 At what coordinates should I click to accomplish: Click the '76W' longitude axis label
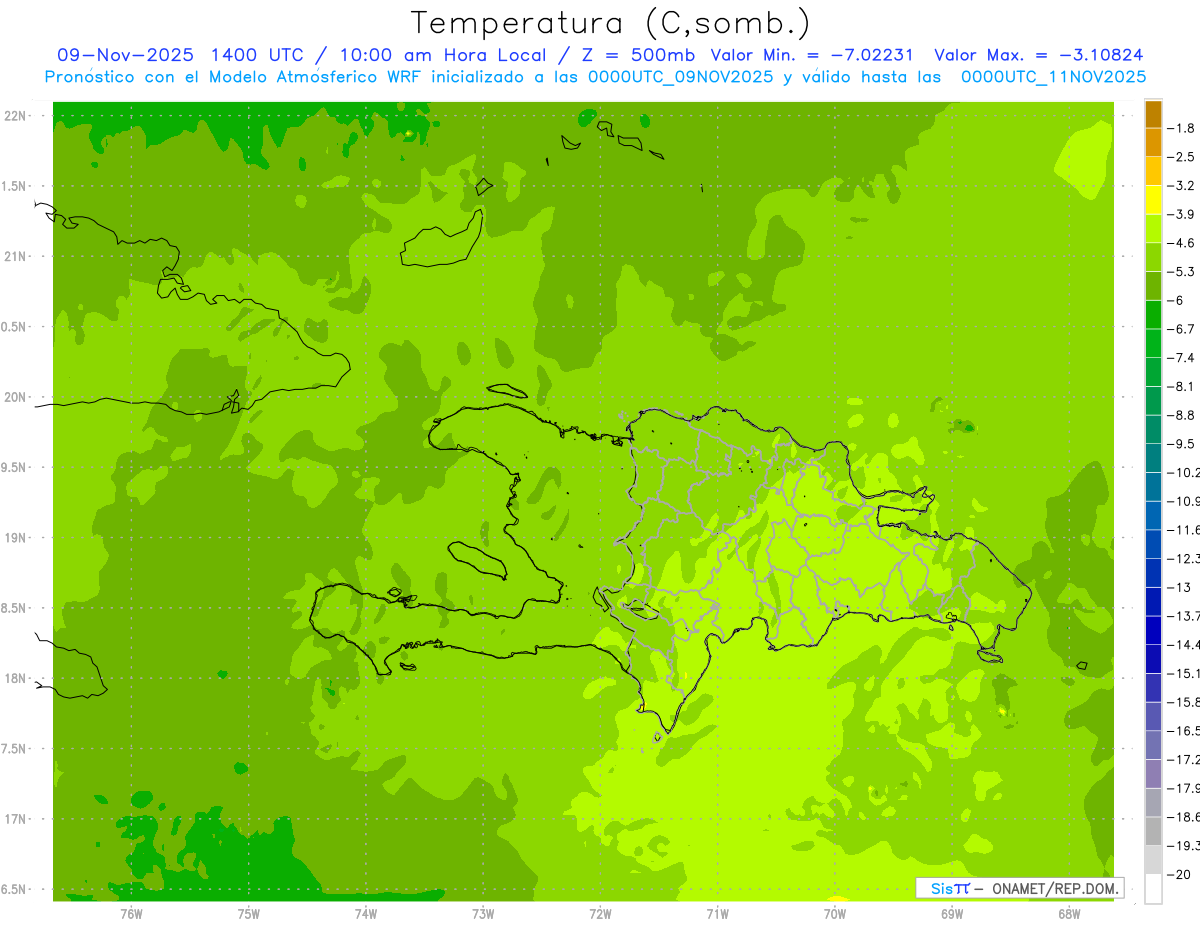131,914
